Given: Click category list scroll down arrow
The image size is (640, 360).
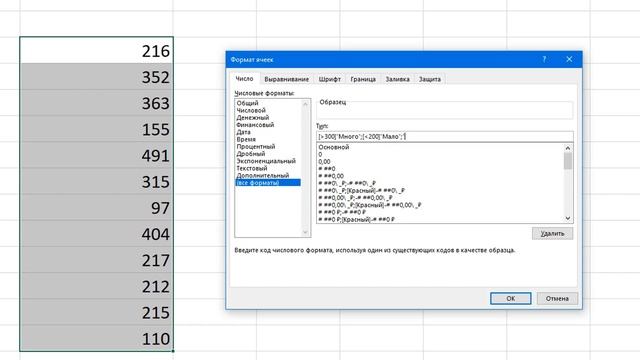Looking at the screenshot, I should [305, 232].
